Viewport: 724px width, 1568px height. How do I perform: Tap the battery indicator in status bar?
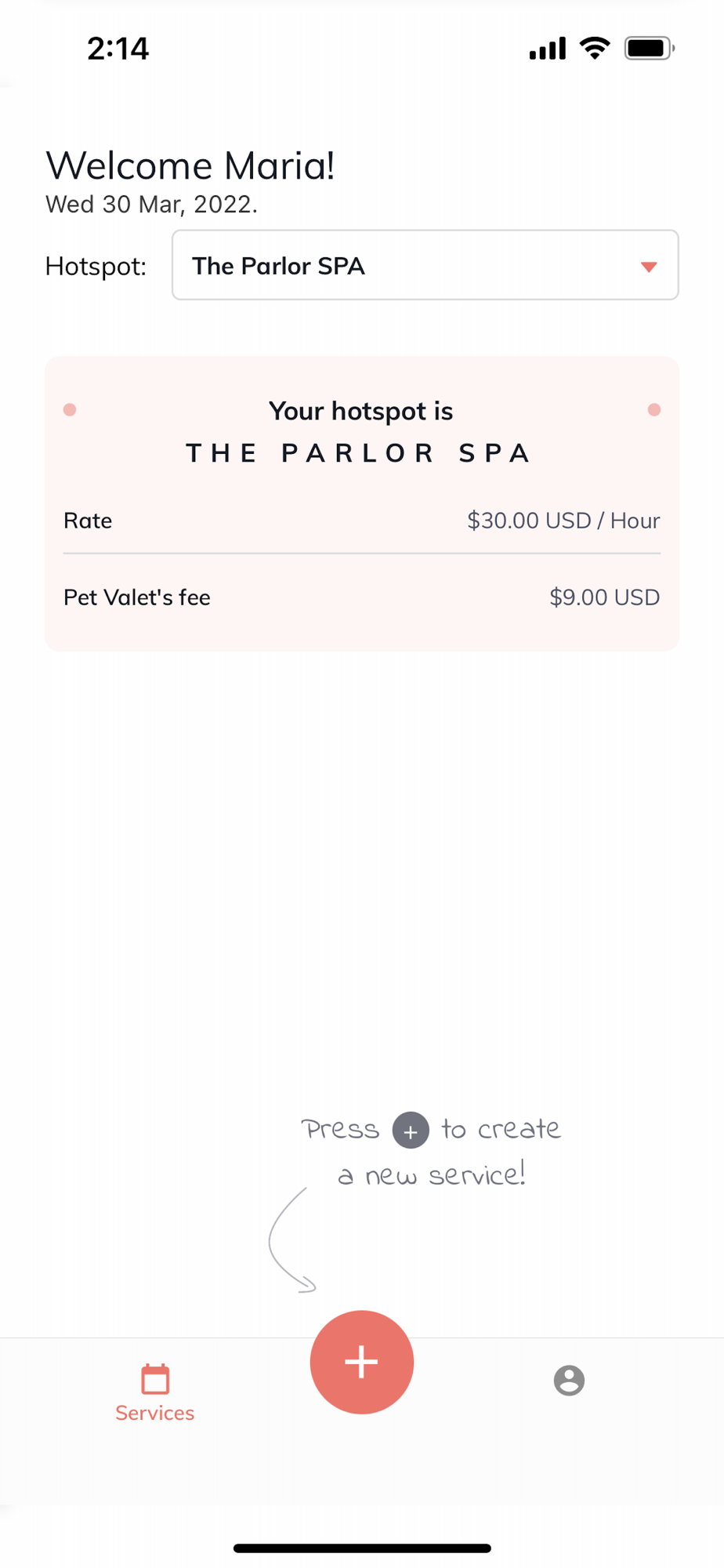650,48
